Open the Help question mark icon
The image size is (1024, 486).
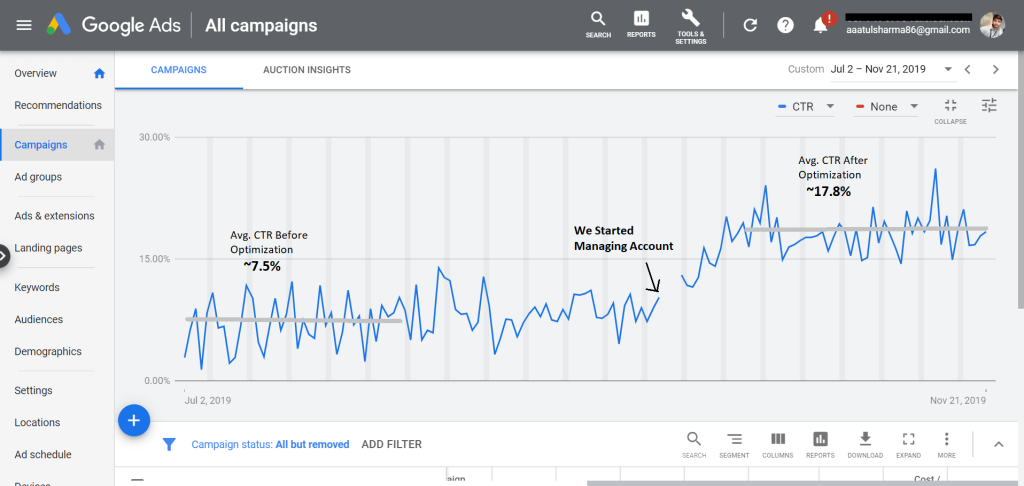[785, 25]
